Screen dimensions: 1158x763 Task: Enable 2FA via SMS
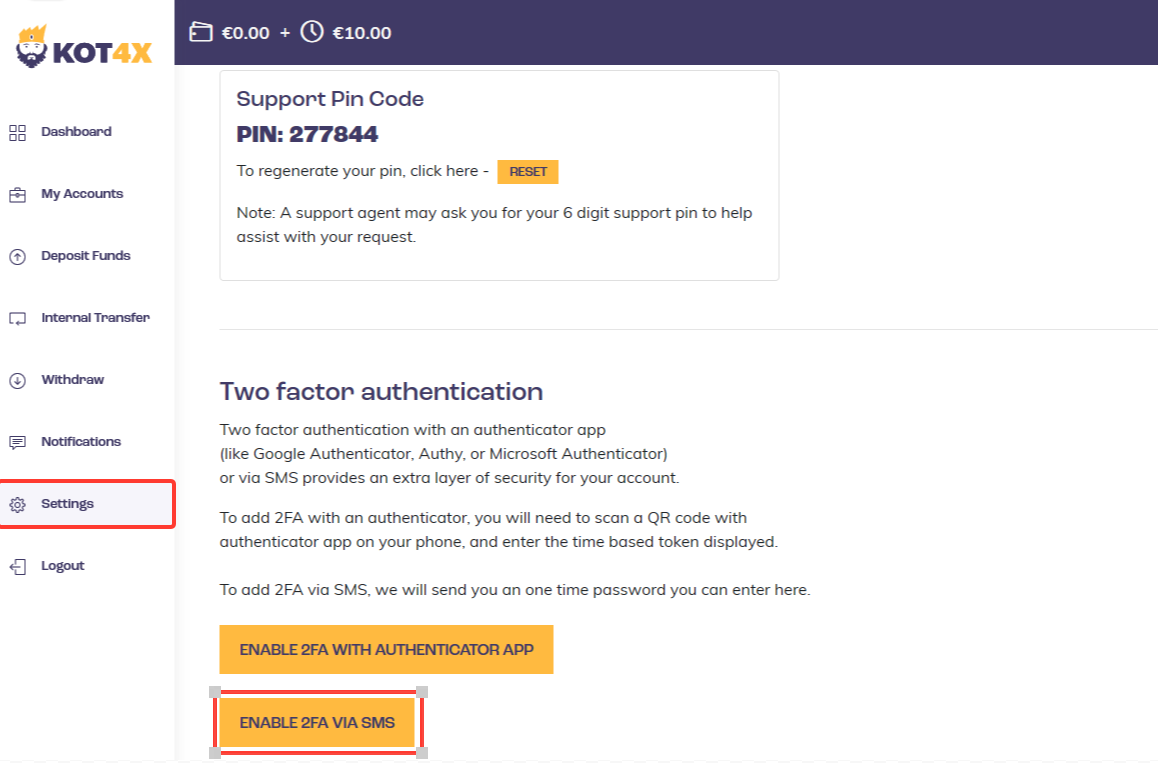[x=318, y=722]
